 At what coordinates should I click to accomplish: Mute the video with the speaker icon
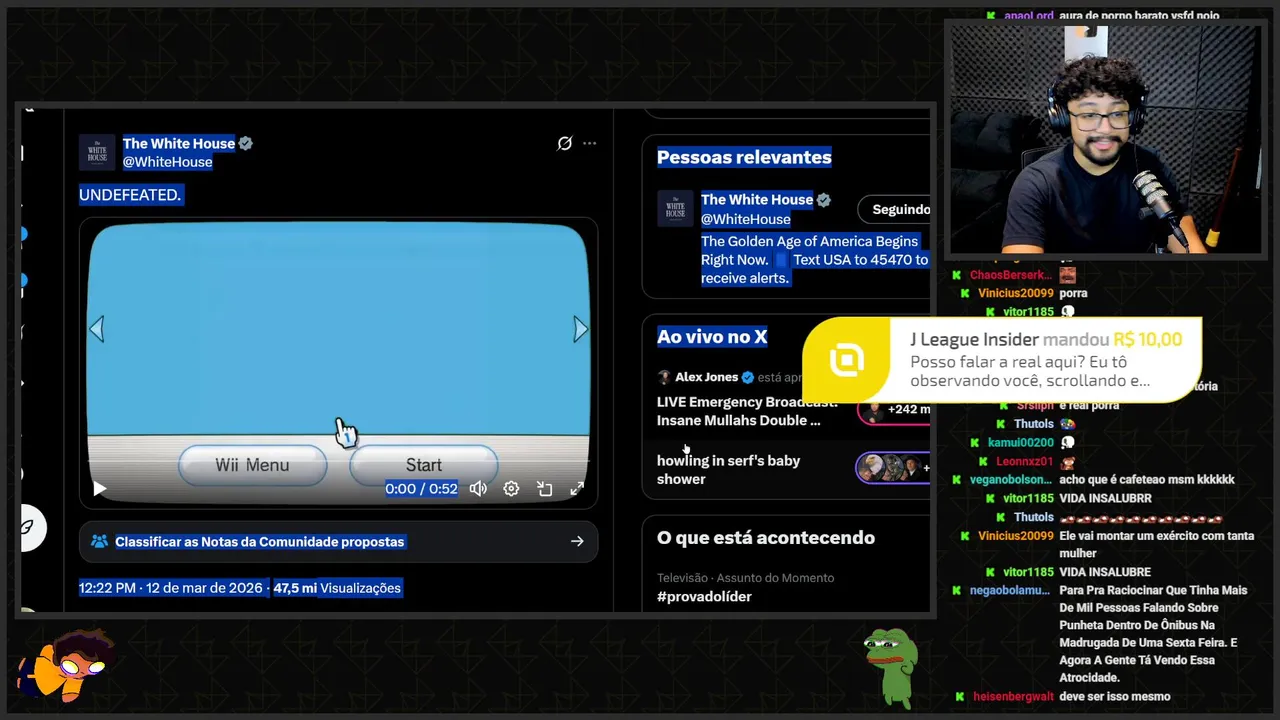pos(478,489)
